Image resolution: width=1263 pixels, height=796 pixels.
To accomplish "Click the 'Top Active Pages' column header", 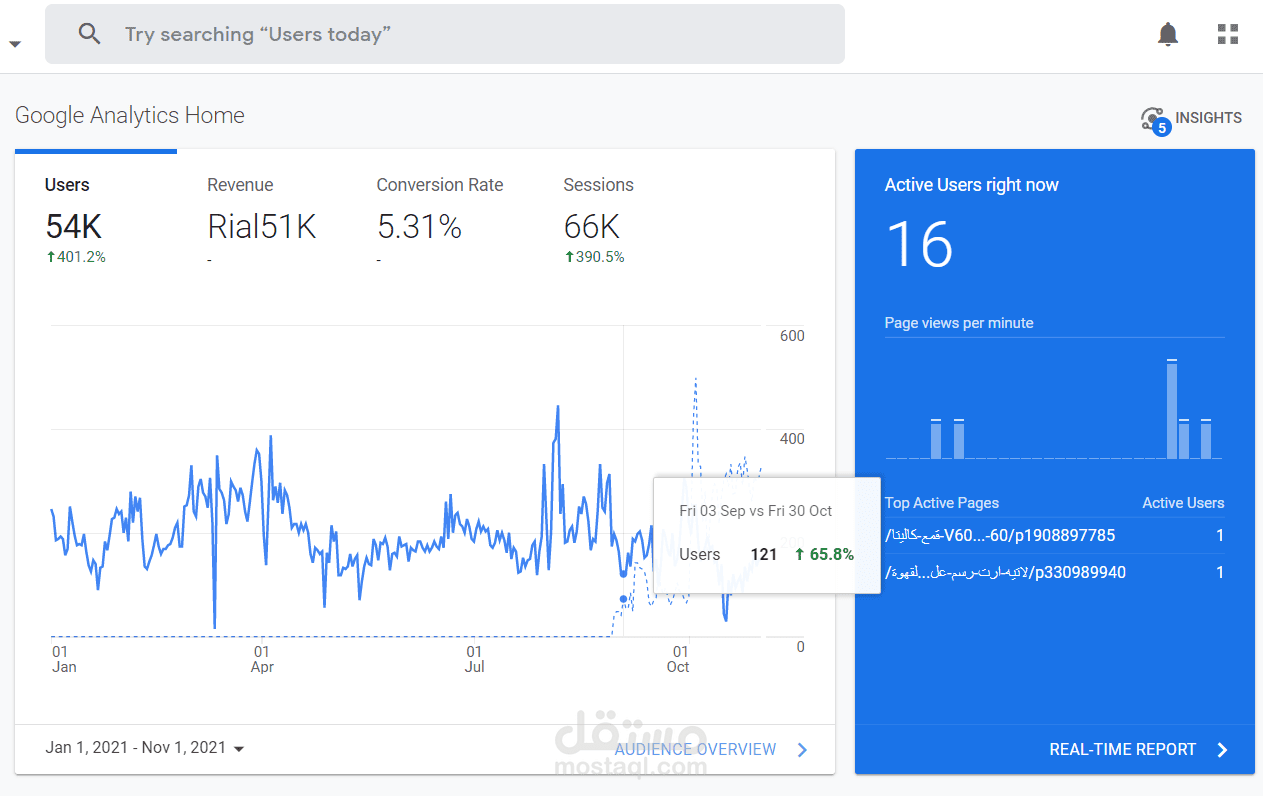I will 942,503.
